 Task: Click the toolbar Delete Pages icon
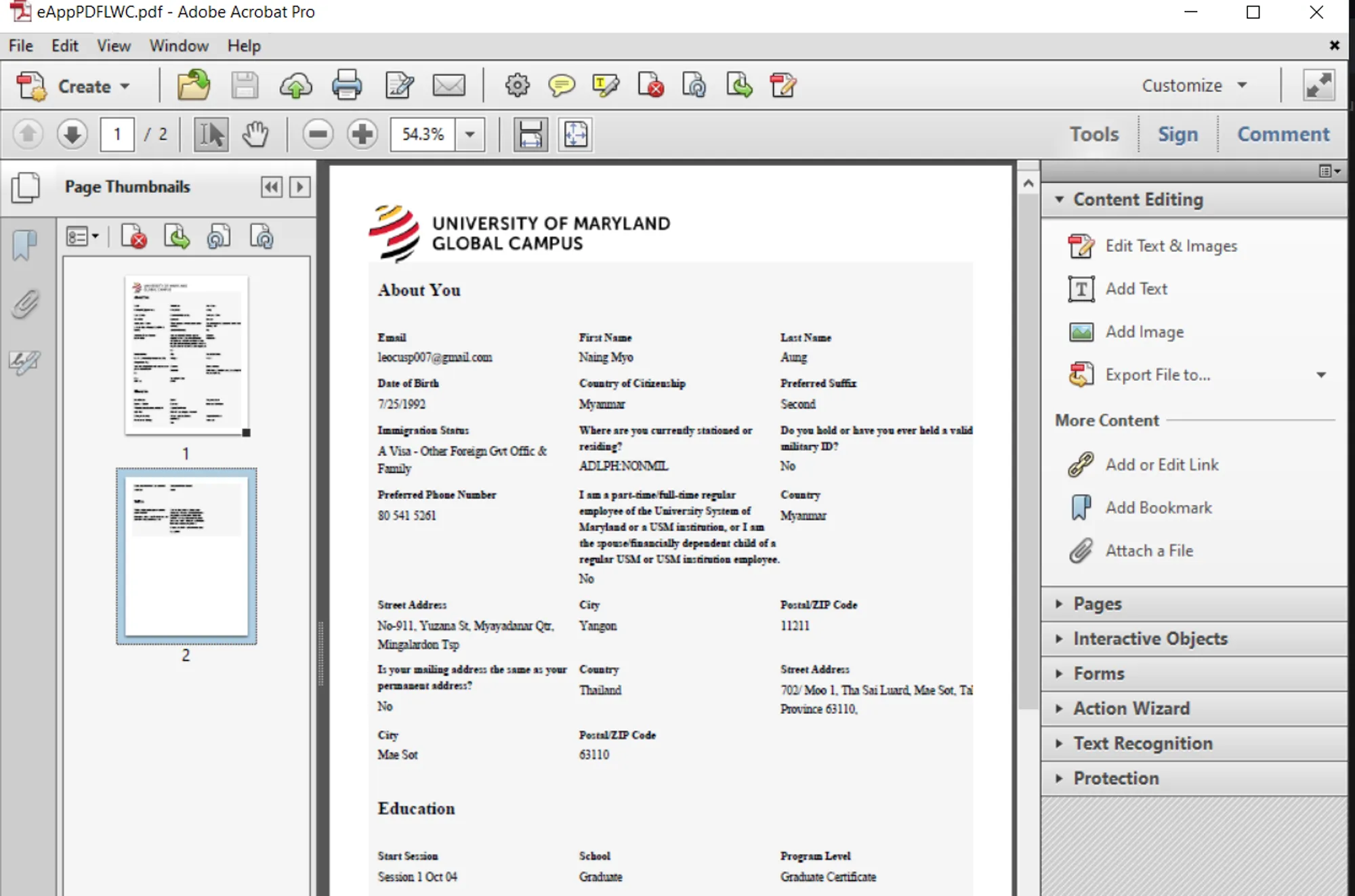(650, 86)
